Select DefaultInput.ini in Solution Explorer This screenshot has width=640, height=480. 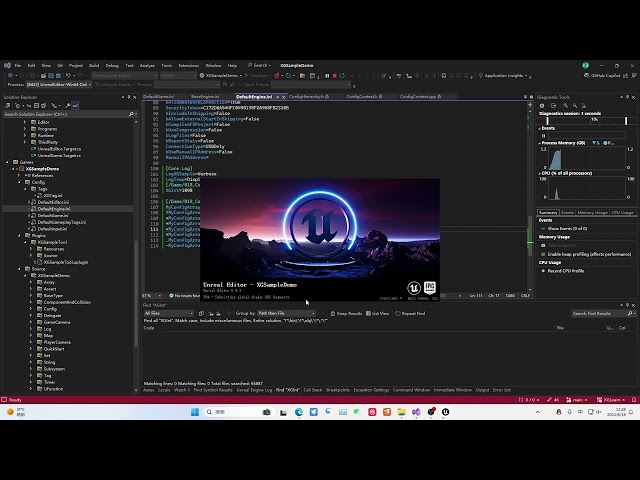tap(52, 229)
